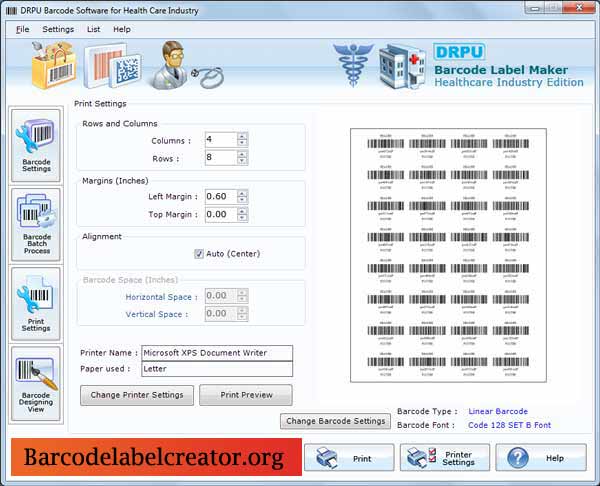600x486 pixels.
Task: Increase the Top Margin value
Action: pos(242,211)
